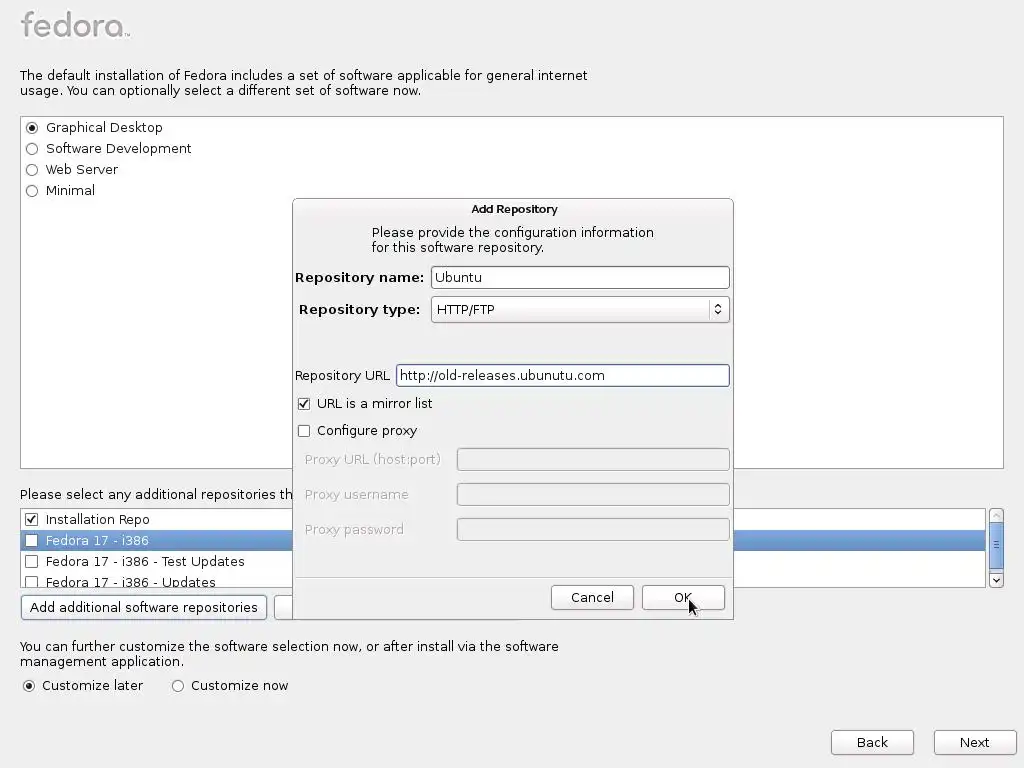Select Customize later radio button
This screenshot has height=768, width=1024.
(x=29, y=686)
